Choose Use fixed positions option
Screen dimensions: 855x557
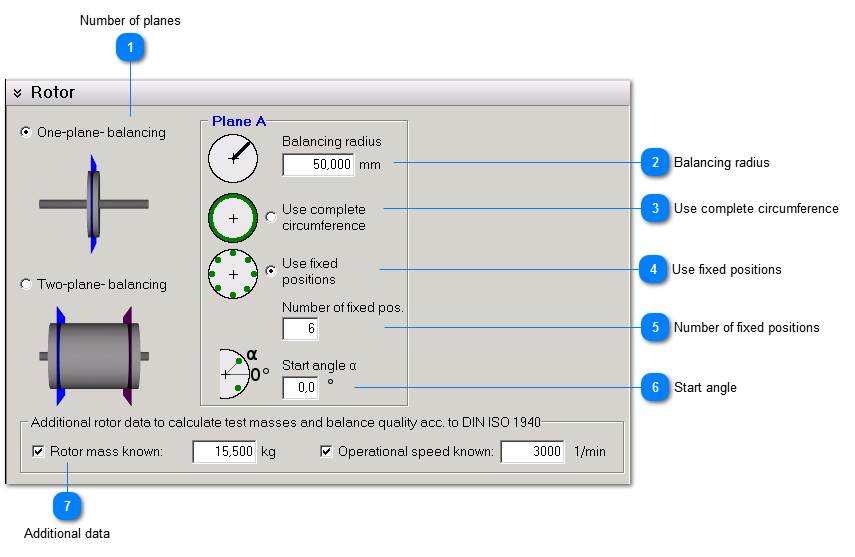[x=271, y=271]
